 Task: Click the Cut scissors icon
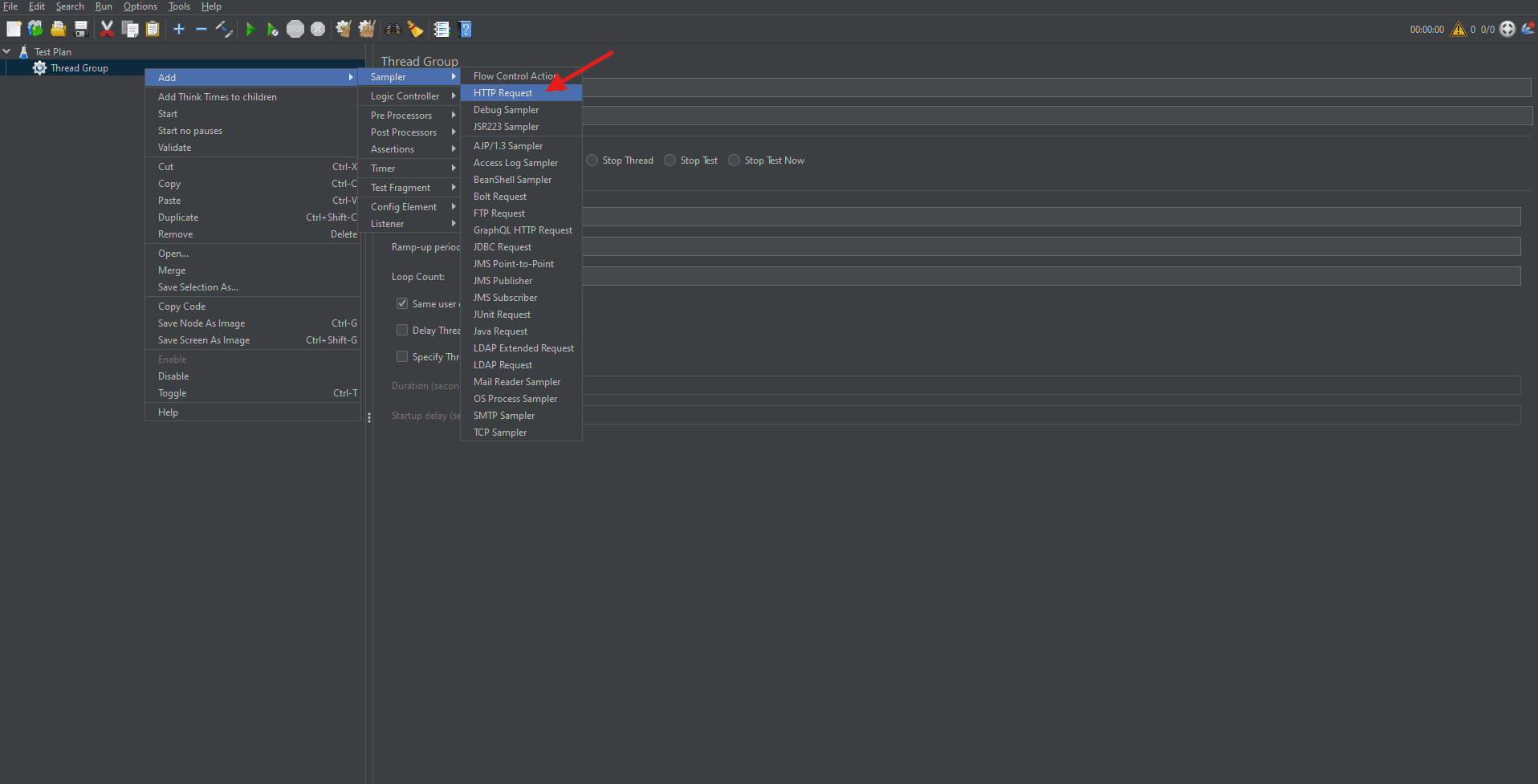coord(107,29)
